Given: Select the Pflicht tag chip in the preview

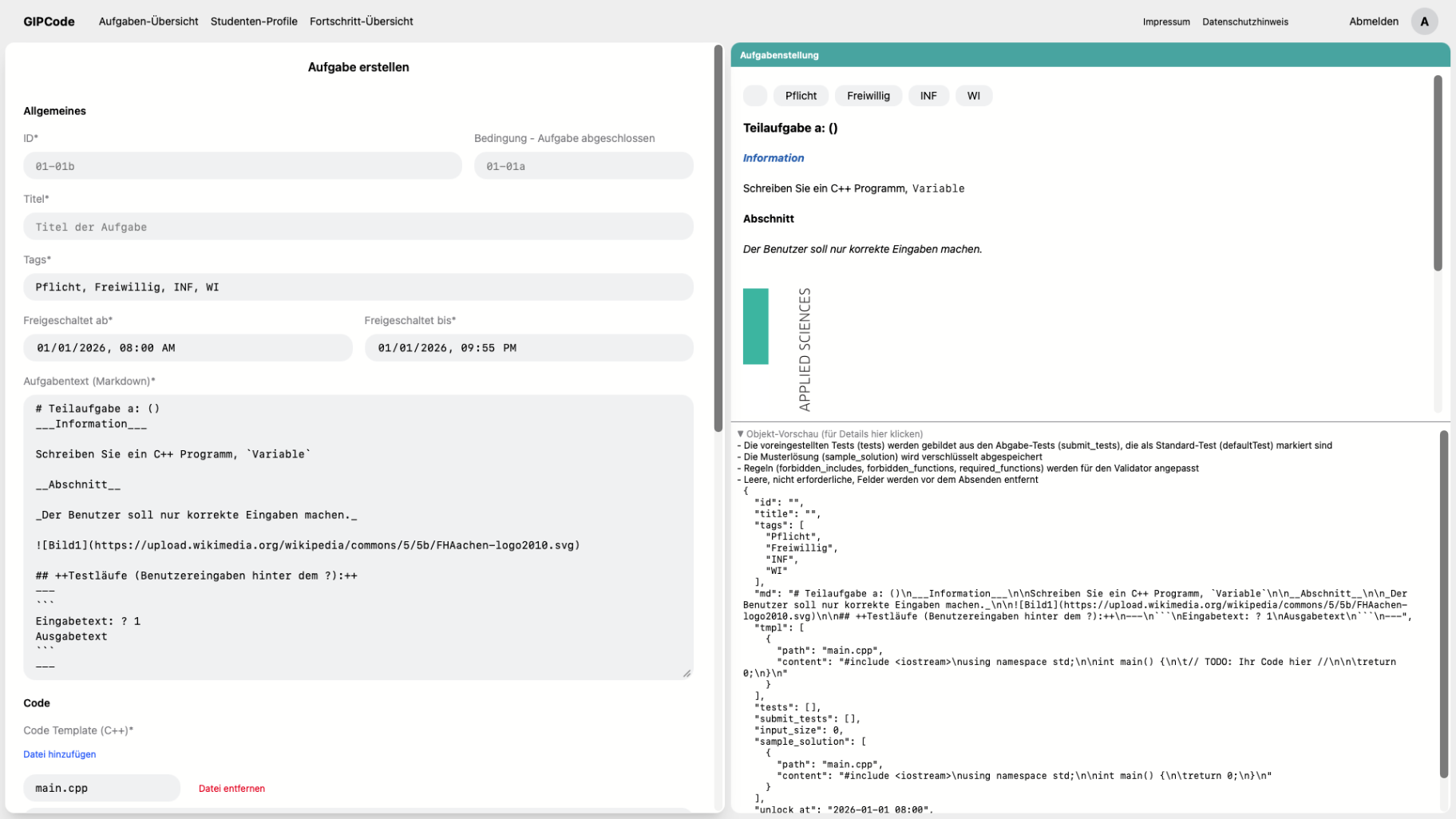Looking at the screenshot, I should pos(801,96).
